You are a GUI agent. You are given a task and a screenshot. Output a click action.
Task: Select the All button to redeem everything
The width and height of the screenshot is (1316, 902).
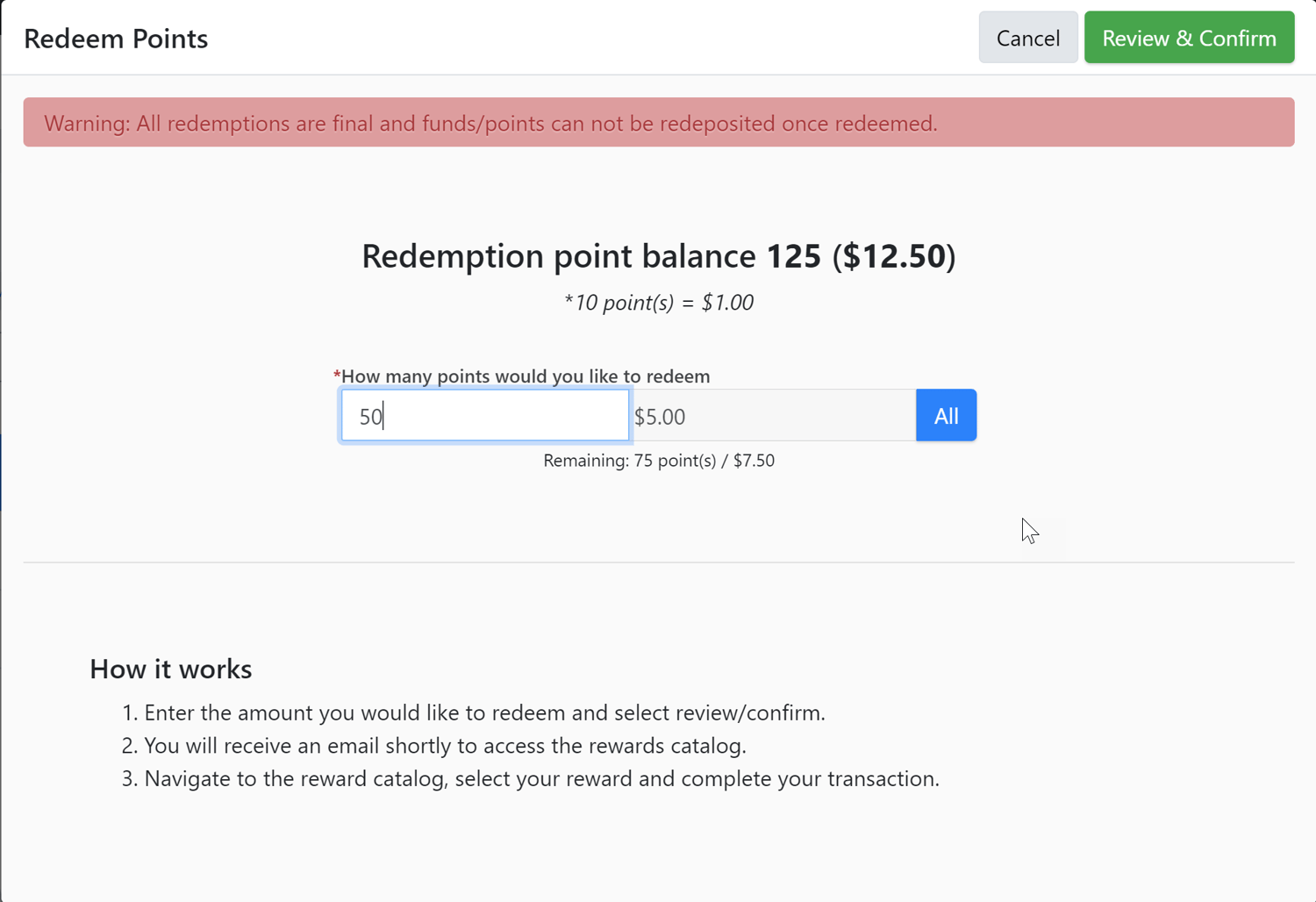pos(946,415)
